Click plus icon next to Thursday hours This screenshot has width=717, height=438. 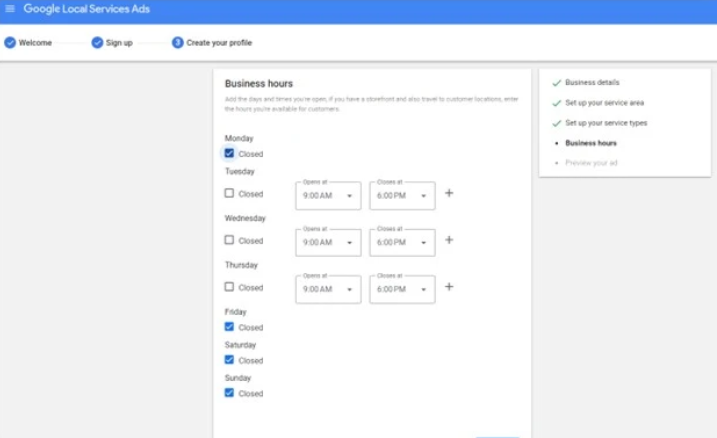(x=449, y=287)
